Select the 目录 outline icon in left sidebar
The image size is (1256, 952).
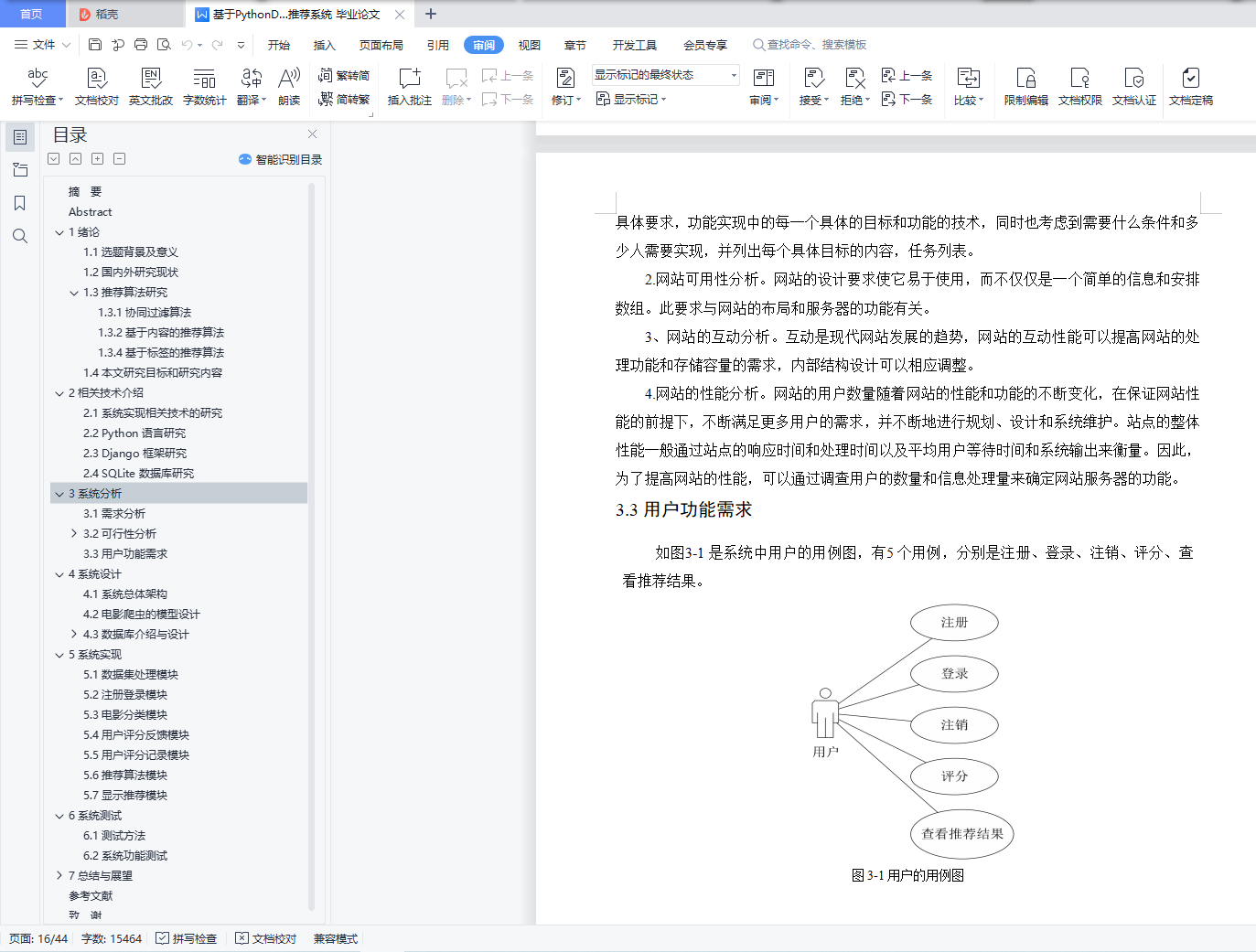(20, 137)
